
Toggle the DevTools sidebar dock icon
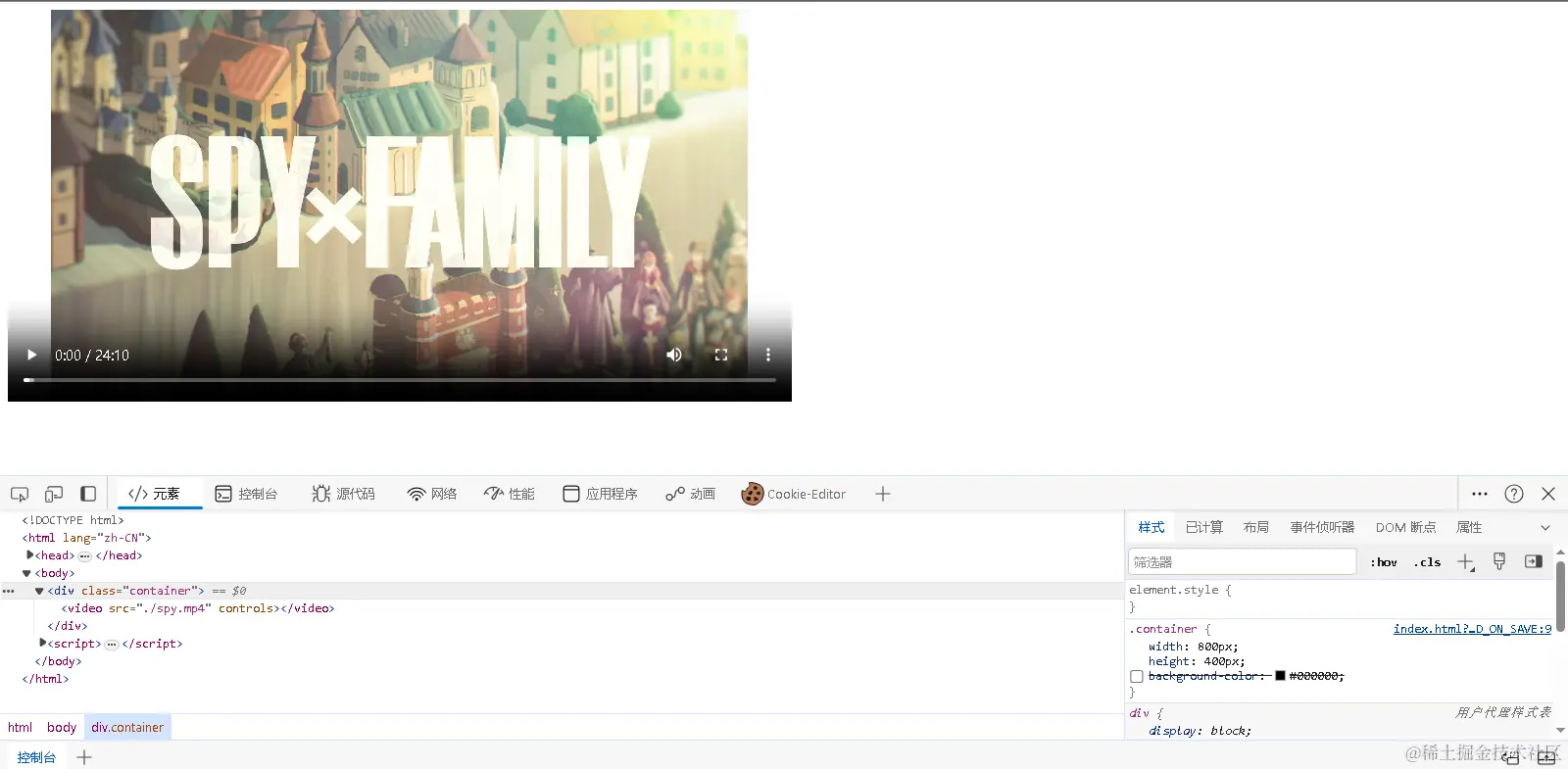coord(88,494)
